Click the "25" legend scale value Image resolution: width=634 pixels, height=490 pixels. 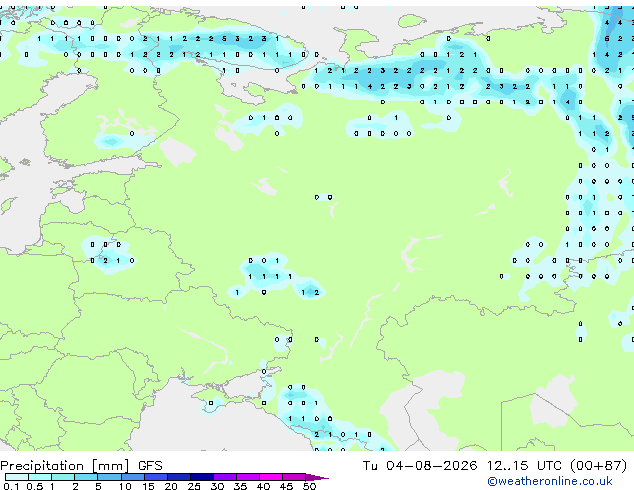pyautogui.click(x=194, y=486)
